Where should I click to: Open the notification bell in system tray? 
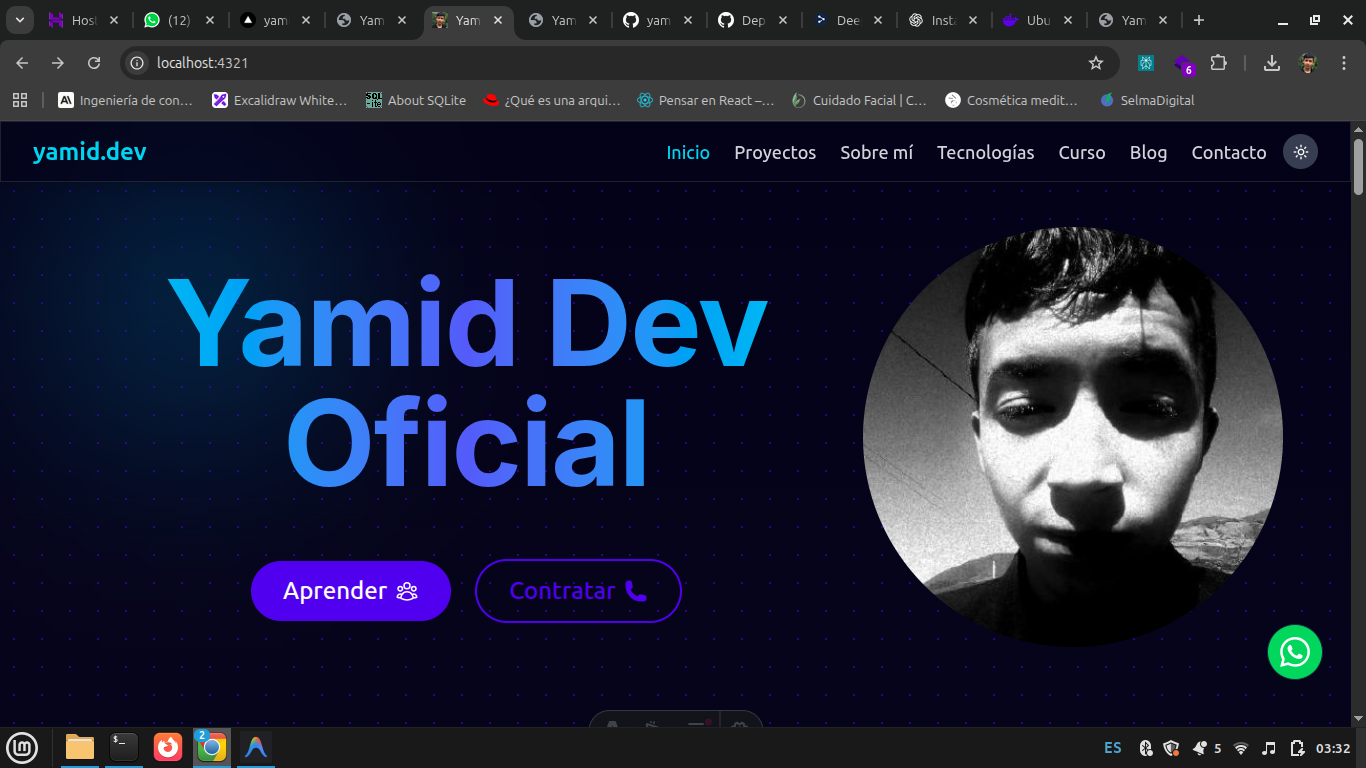(x=1200, y=747)
